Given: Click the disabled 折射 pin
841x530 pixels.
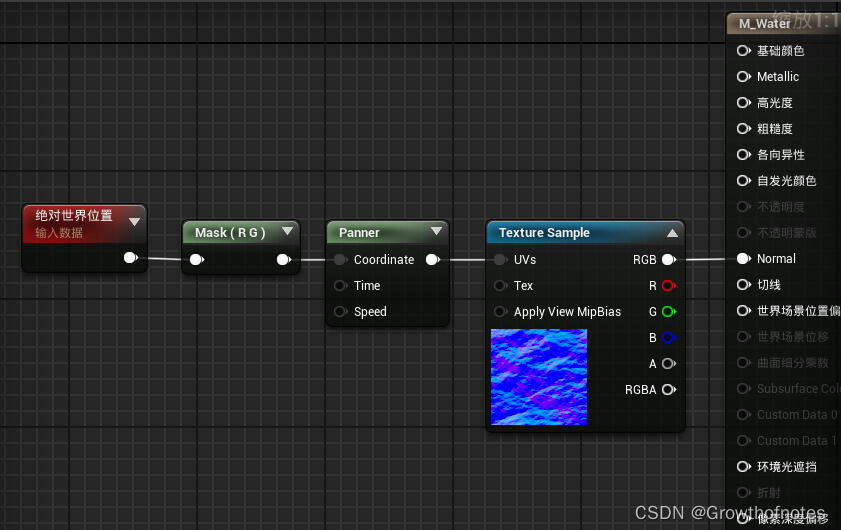Looking at the screenshot, I should pyautogui.click(x=743, y=492).
